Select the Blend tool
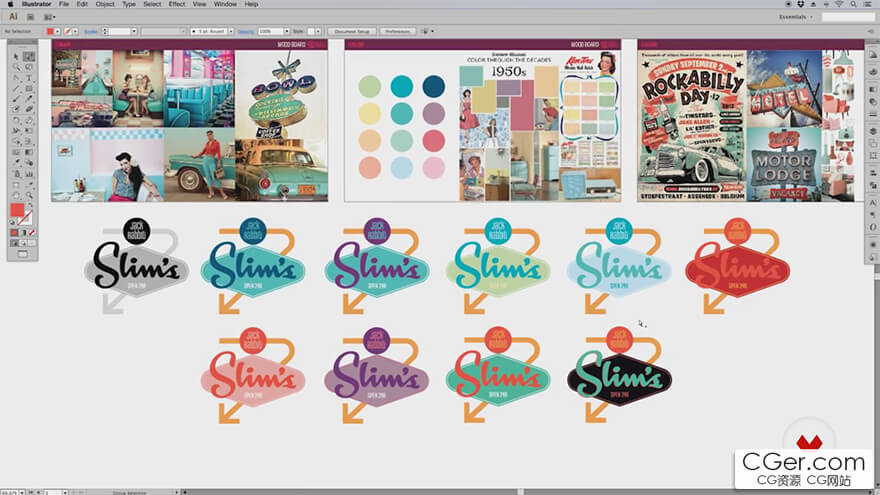This screenshot has height=495, width=880. tap(29, 163)
